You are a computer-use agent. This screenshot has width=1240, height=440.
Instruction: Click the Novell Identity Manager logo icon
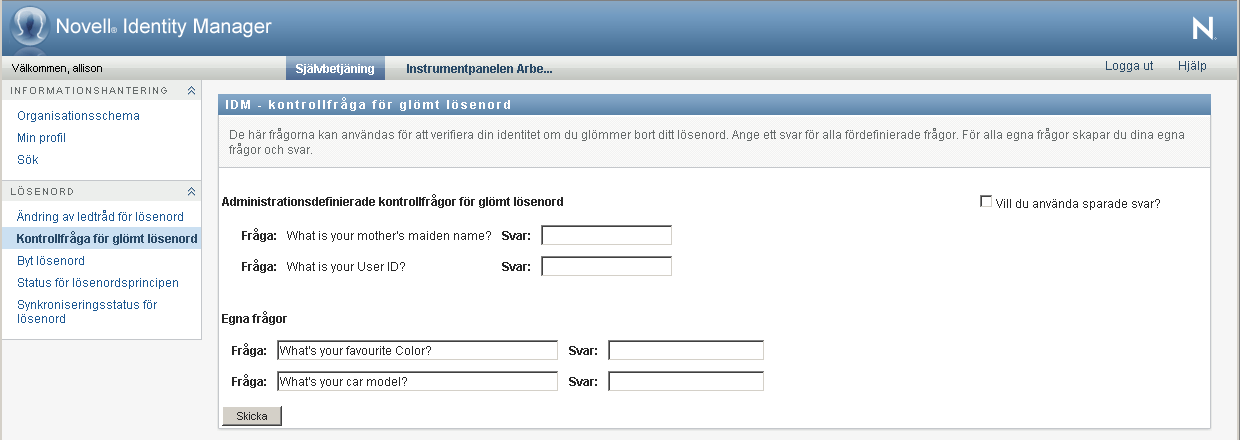pyautogui.click(x=29, y=27)
